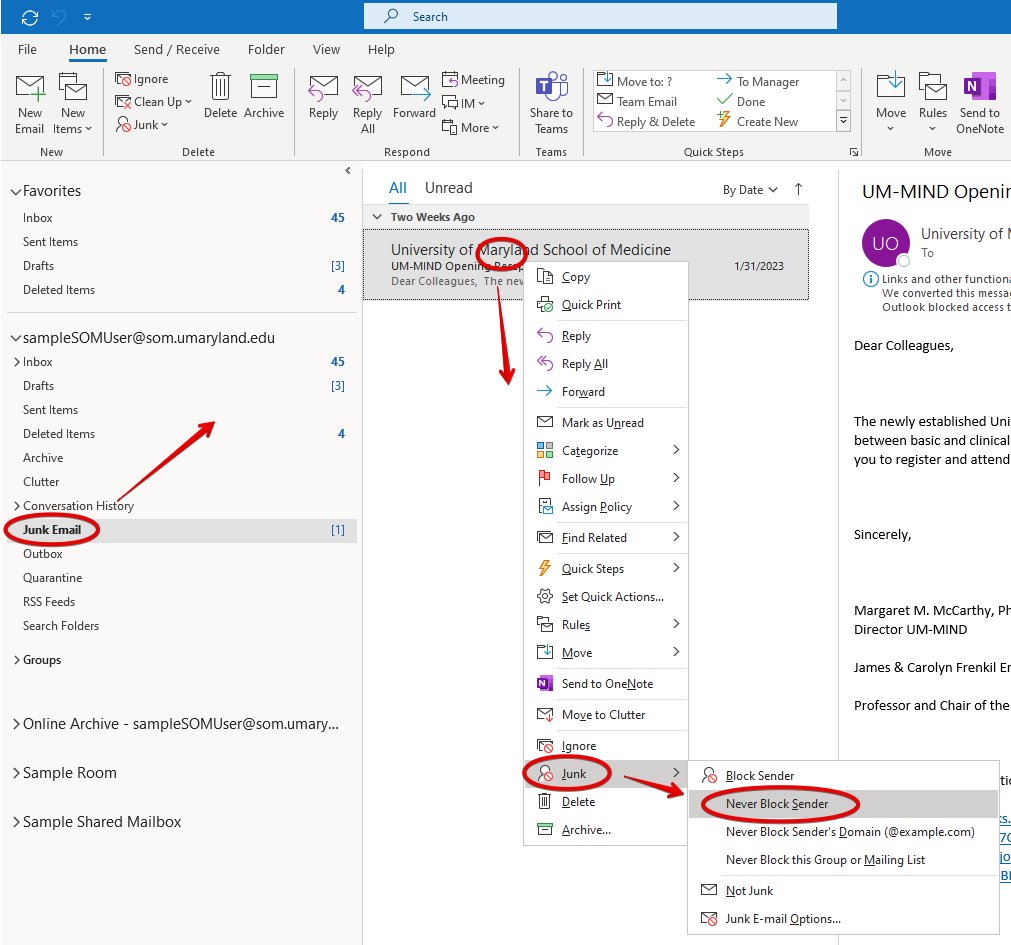Show only Unread messages filter

(448, 188)
